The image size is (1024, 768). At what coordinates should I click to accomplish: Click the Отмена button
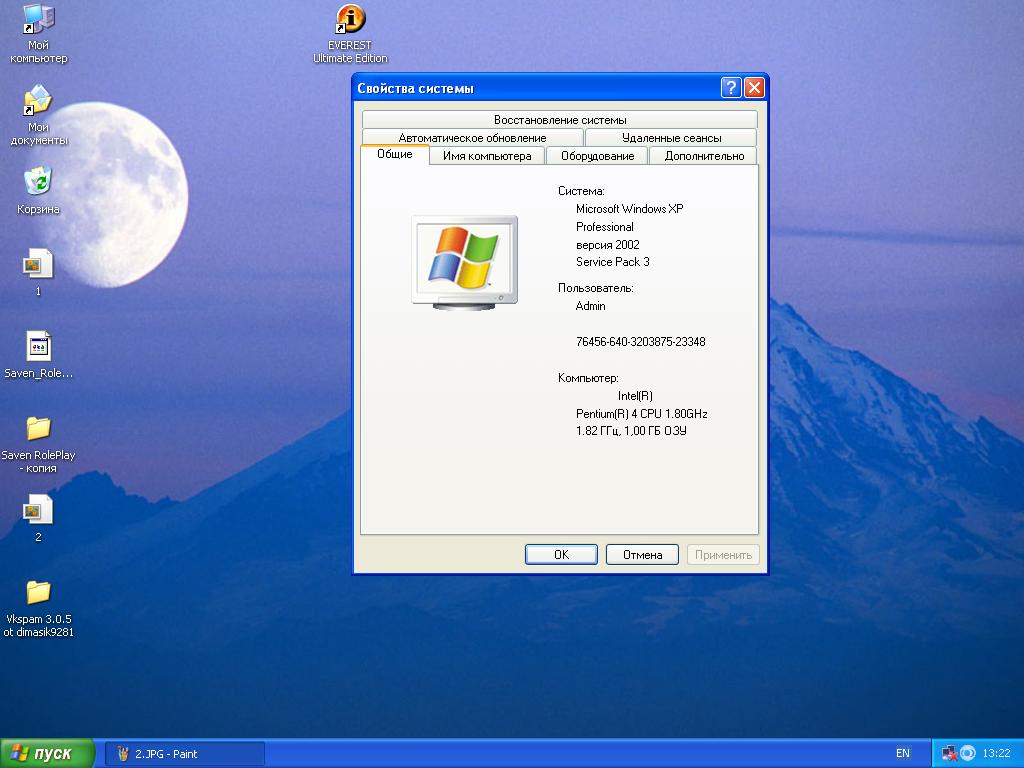click(642, 555)
